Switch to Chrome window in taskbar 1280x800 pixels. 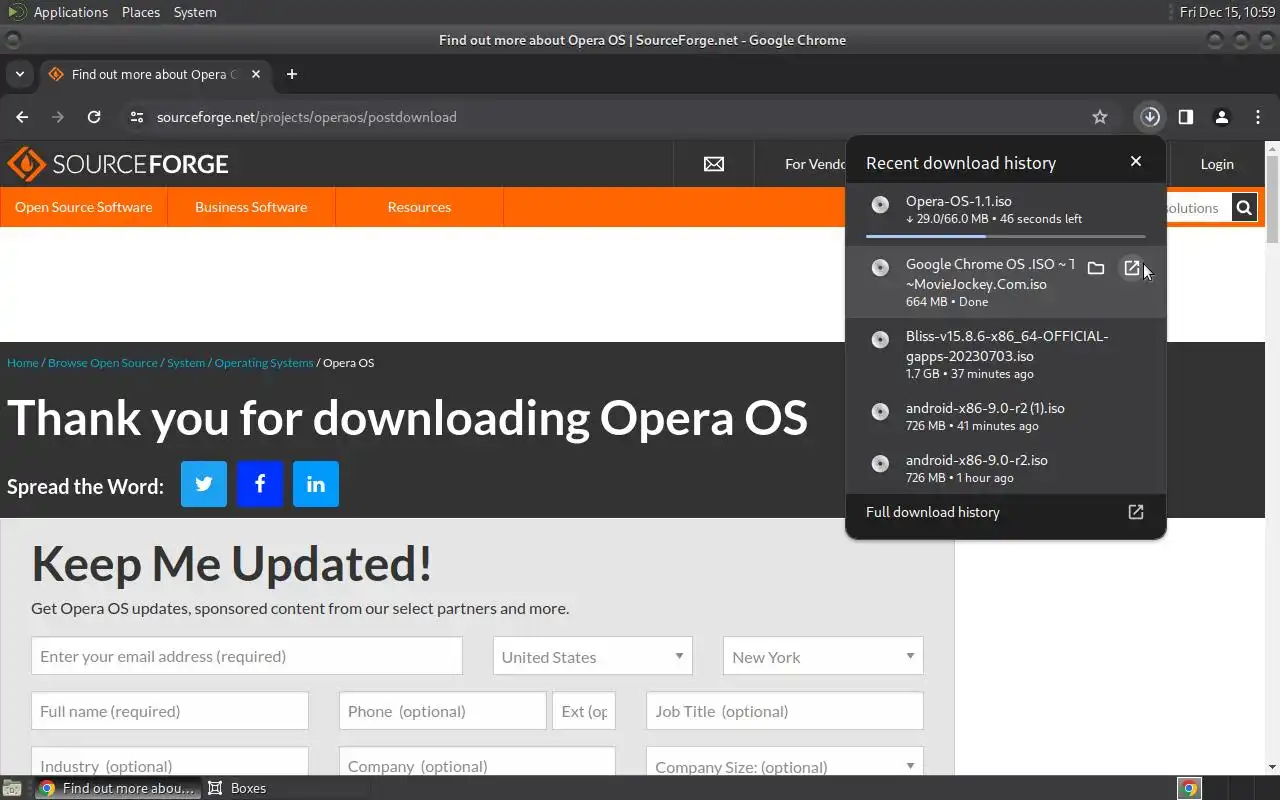coord(117,788)
